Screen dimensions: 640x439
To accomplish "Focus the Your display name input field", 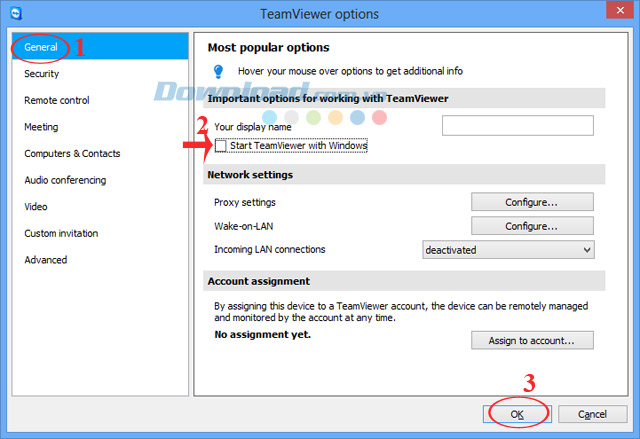I will 518,125.
